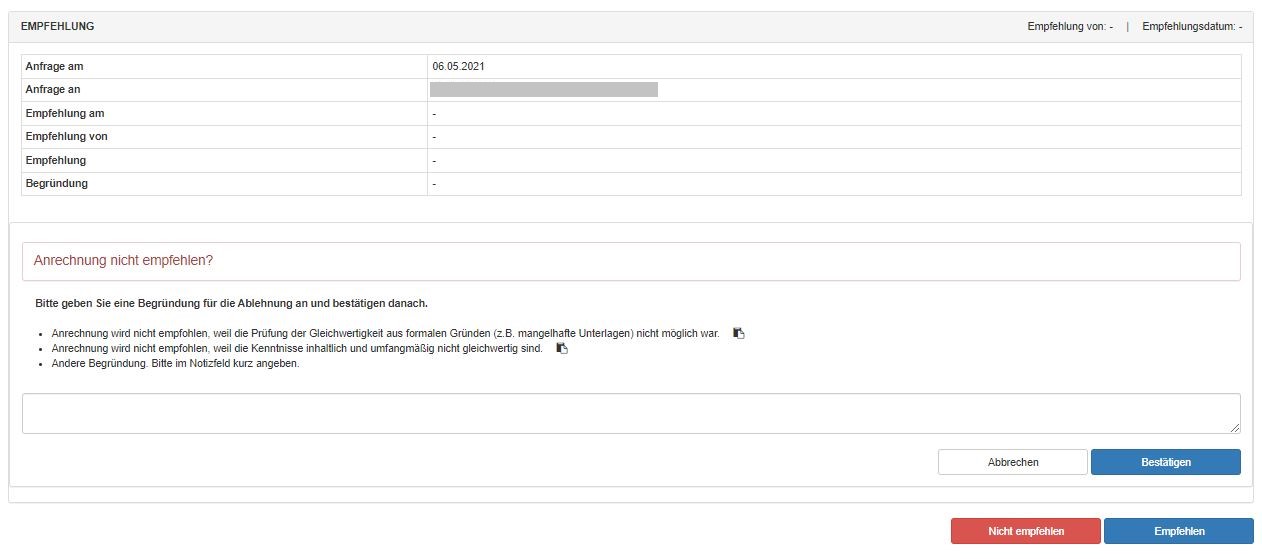Click the 'Empfehlung am' row label

tap(65, 113)
